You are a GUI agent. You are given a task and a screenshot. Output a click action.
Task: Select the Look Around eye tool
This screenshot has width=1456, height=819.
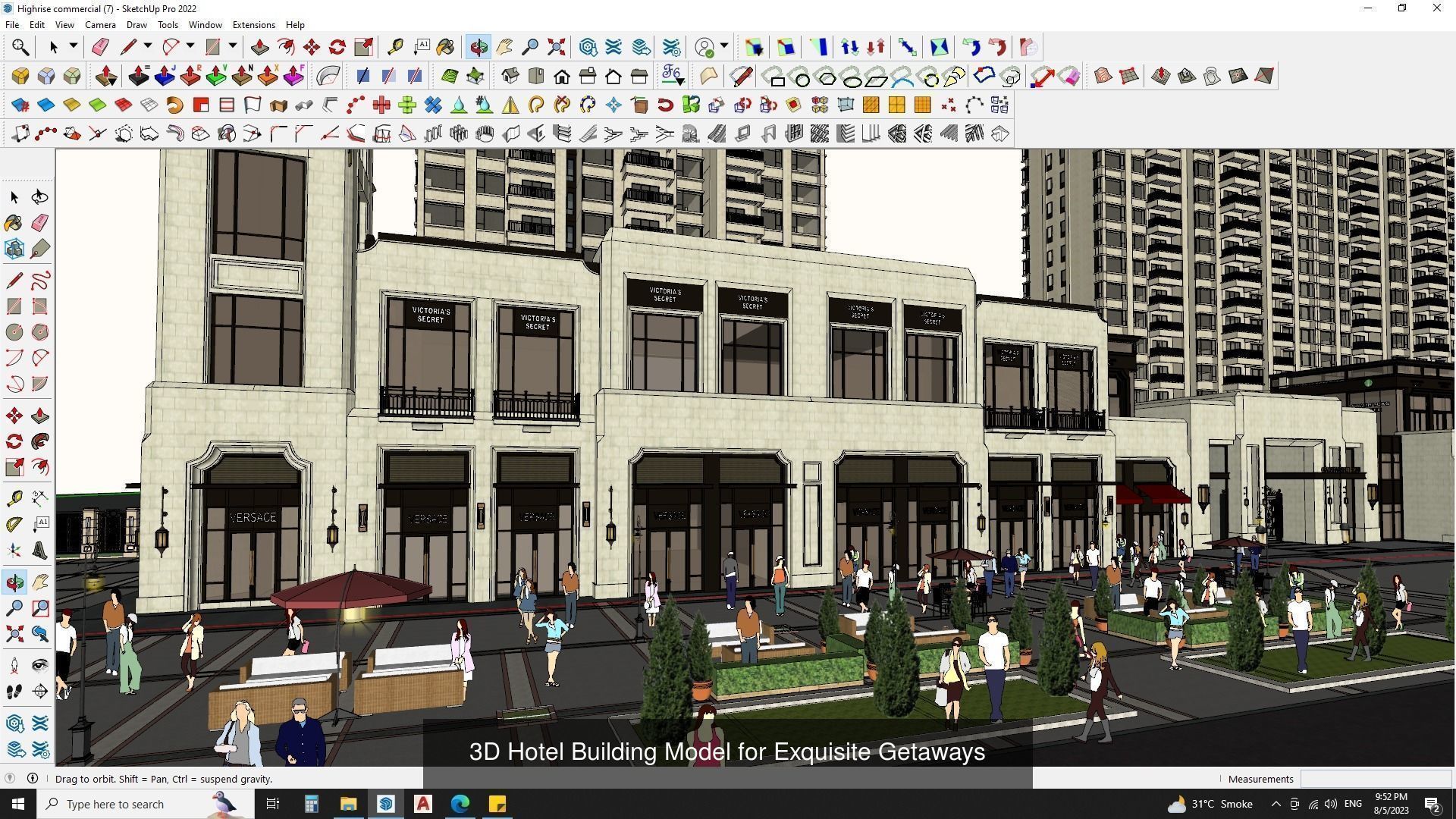(39, 666)
